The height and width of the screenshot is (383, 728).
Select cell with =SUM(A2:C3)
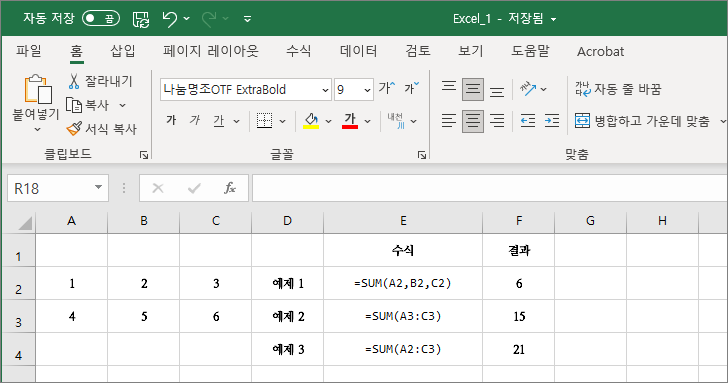coord(403,349)
